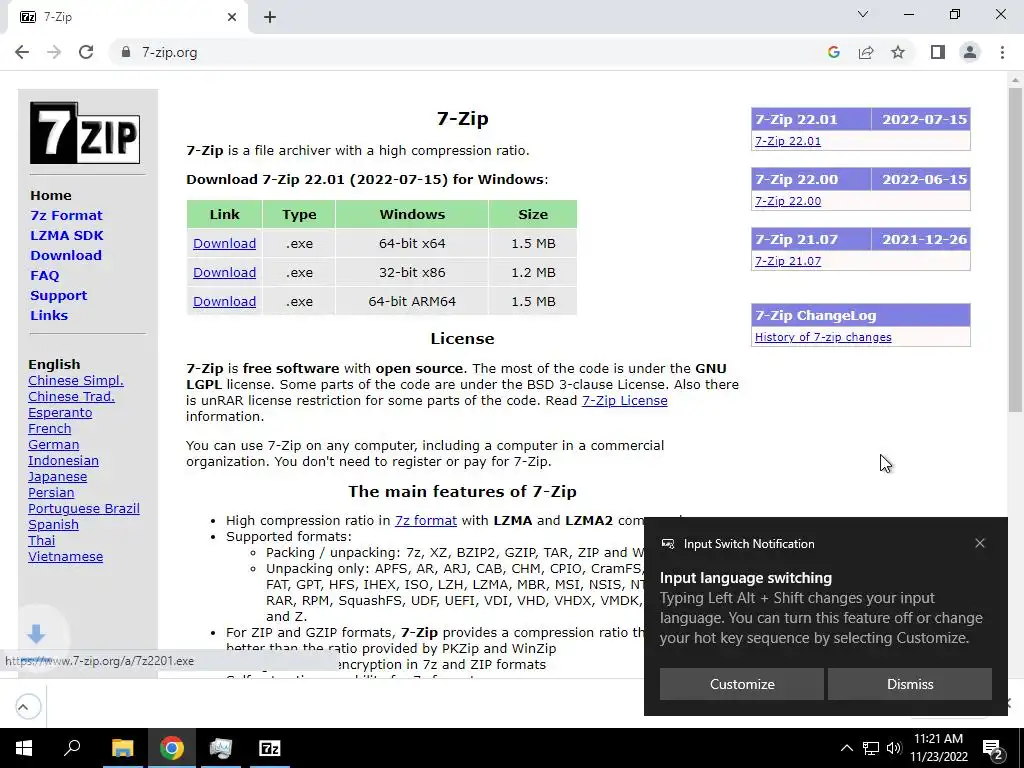
Task: Download the 64-bit x64 .exe
Action: pyautogui.click(x=224, y=244)
